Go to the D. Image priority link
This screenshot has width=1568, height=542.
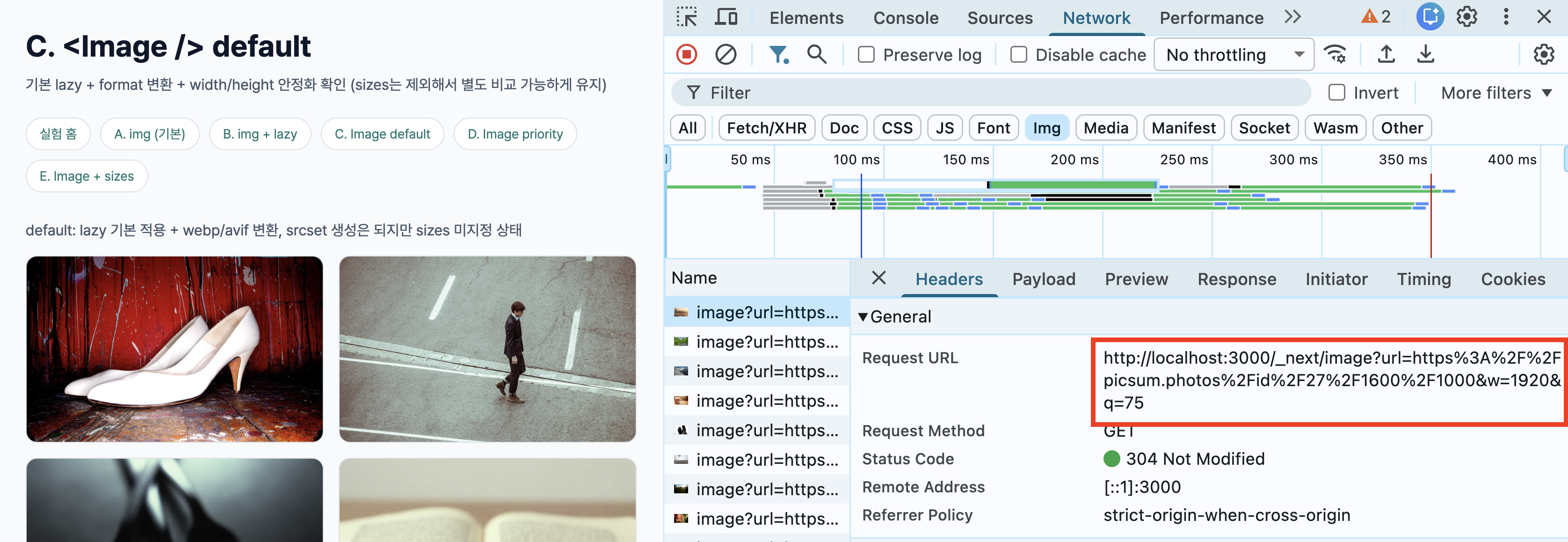(515, 134)
